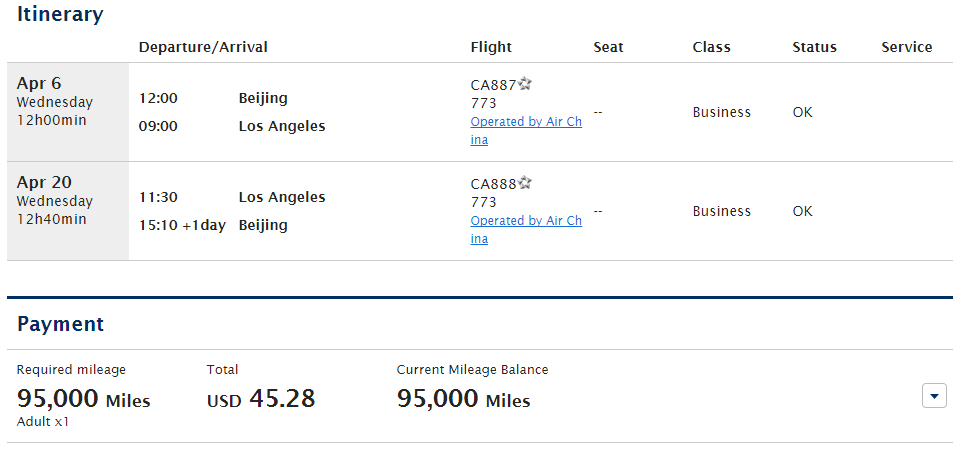Click flight number CA888
The width and height of the screenshot is (953, 456).
[x=494, y=184]
